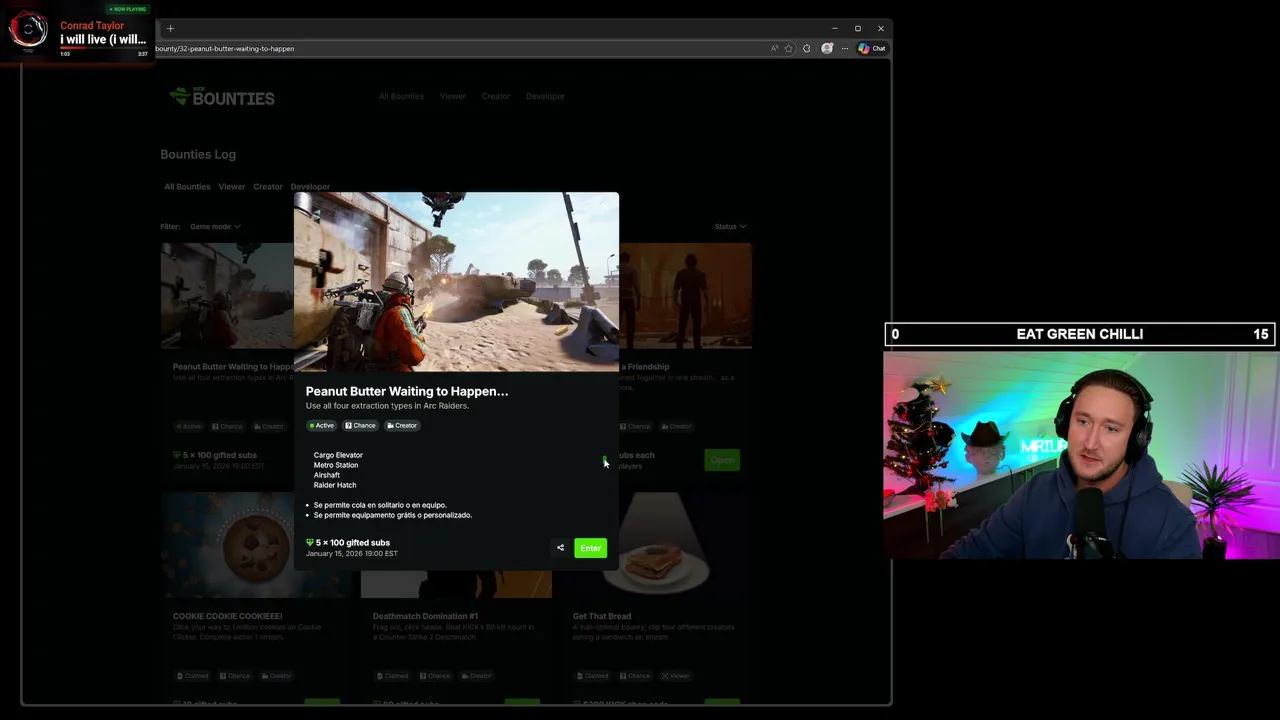Click Creator tag on the Friendship card
The image size is (1280, 720).
click(676, 426)
